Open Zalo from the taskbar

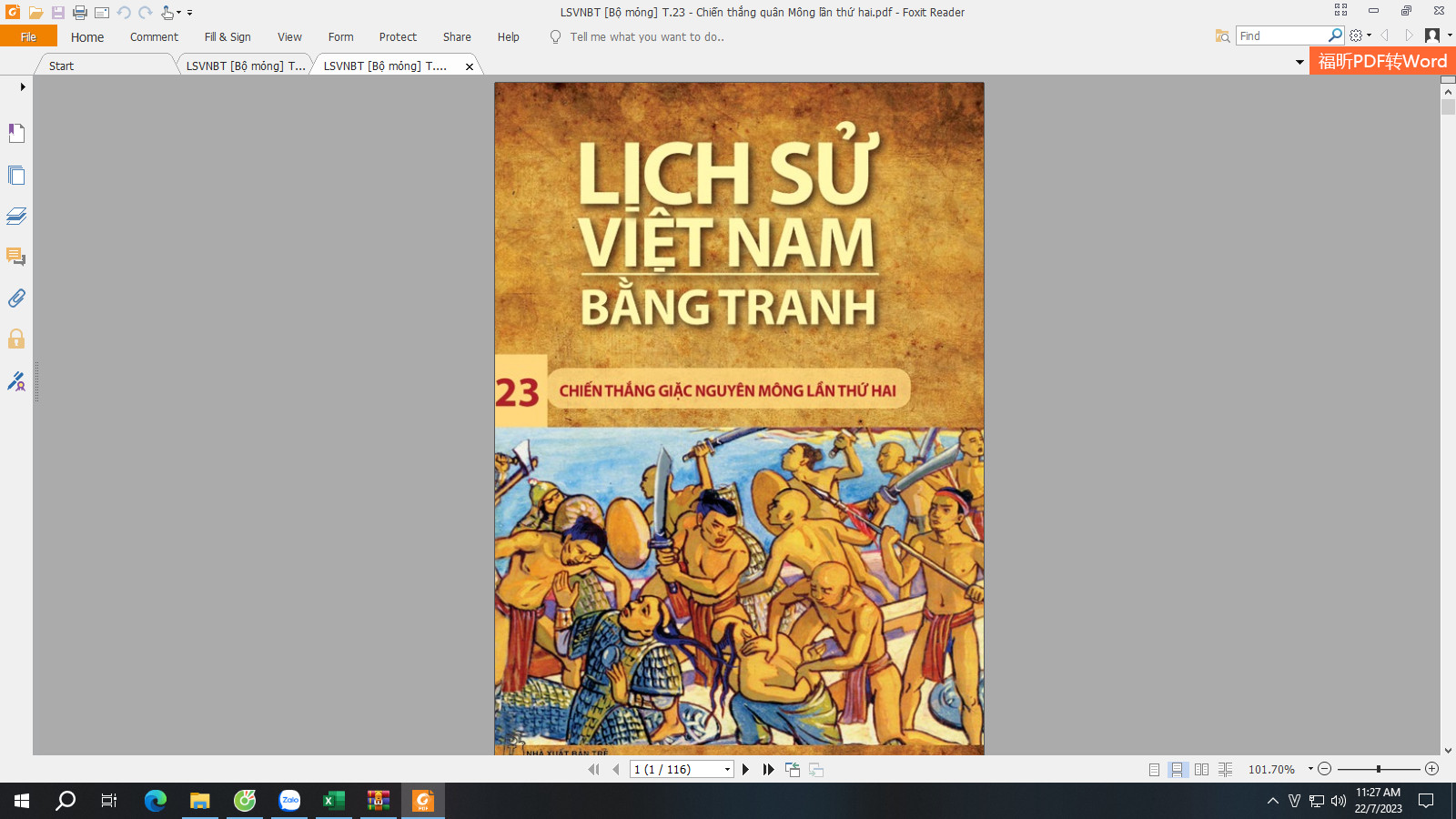pos(289,801)
